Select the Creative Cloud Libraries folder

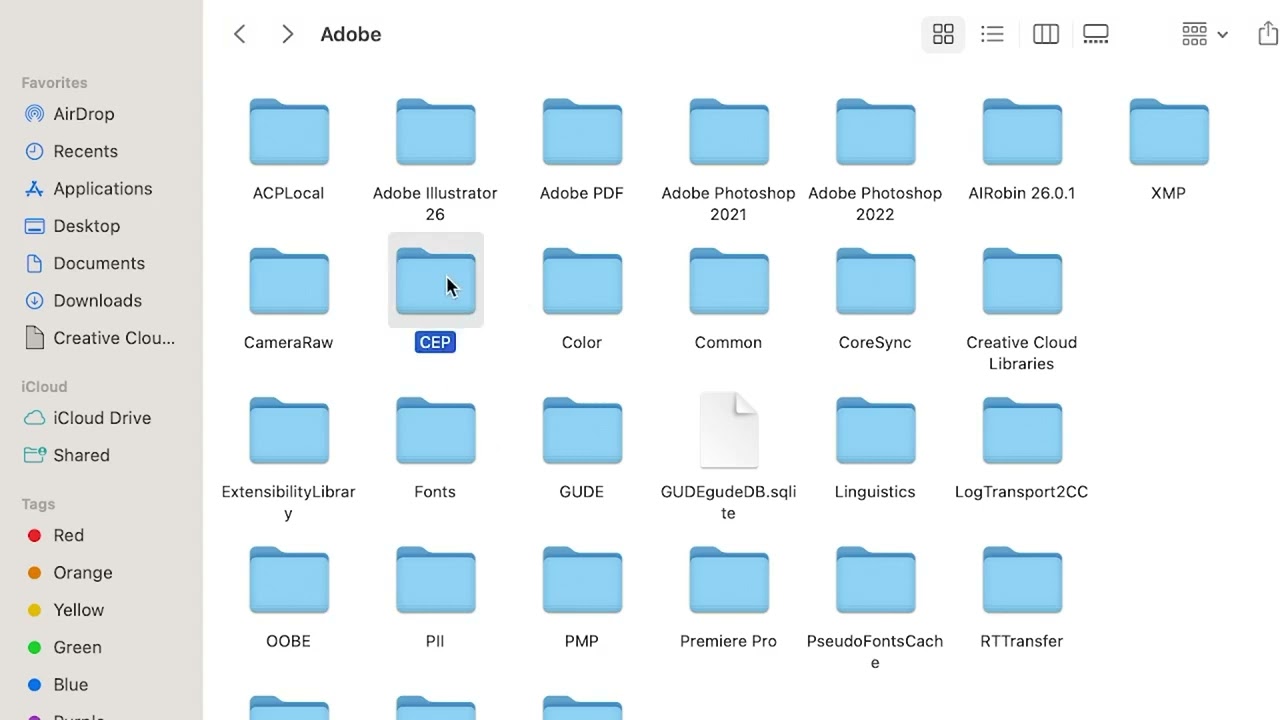click(x=1022, y=281)
